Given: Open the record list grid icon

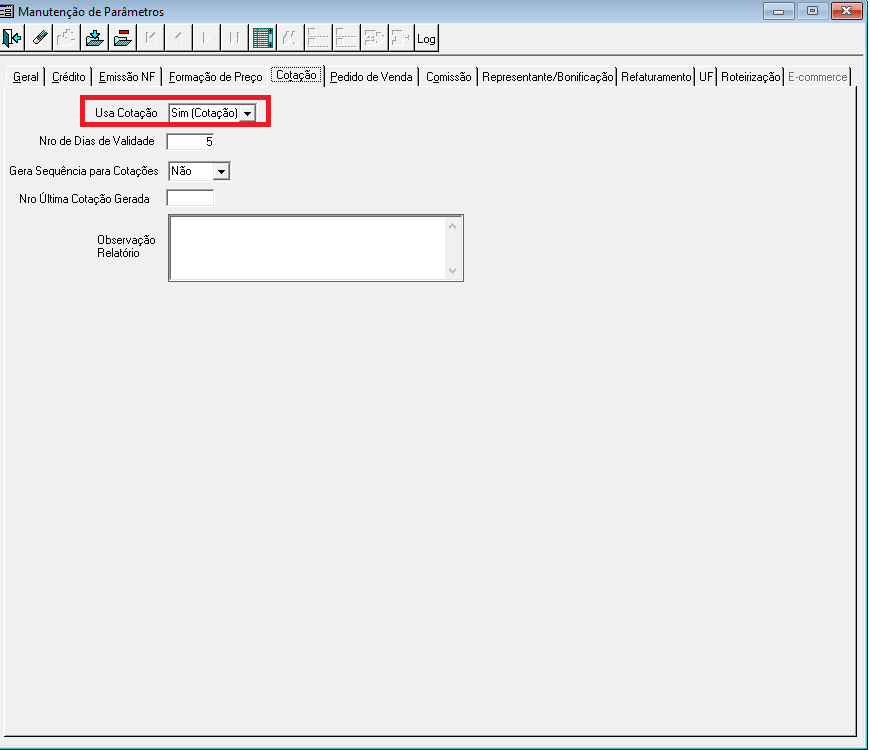Looking at the screenshot, I should coord(262,38).
